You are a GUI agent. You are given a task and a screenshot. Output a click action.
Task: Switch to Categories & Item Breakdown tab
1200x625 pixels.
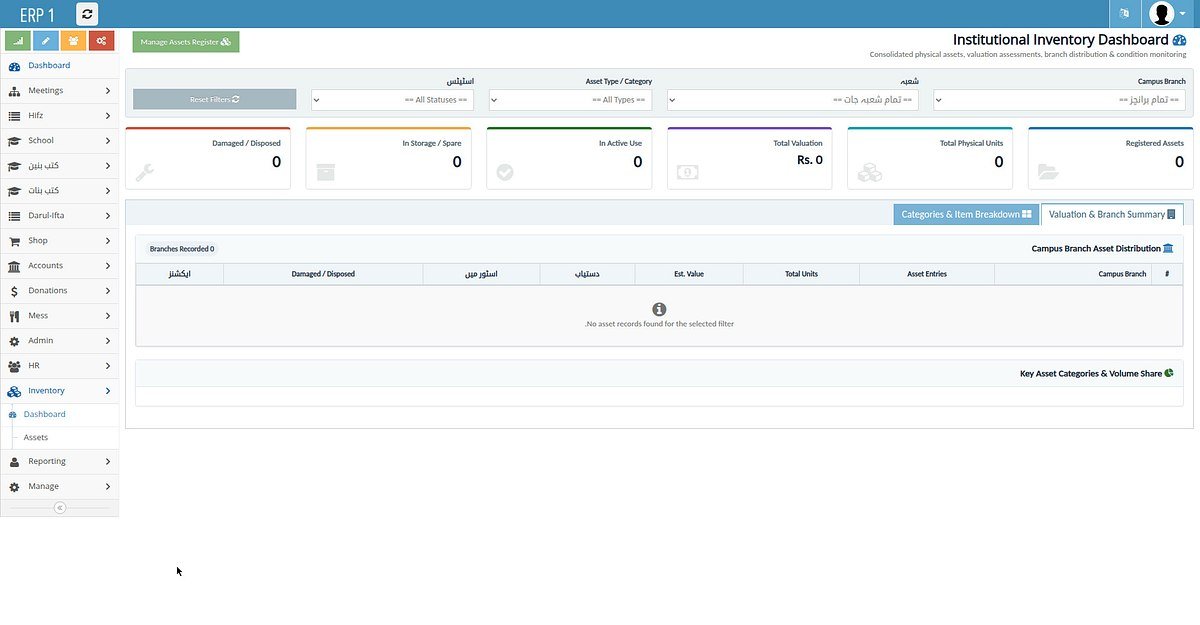pyautogui.click(x=966, y=214)
